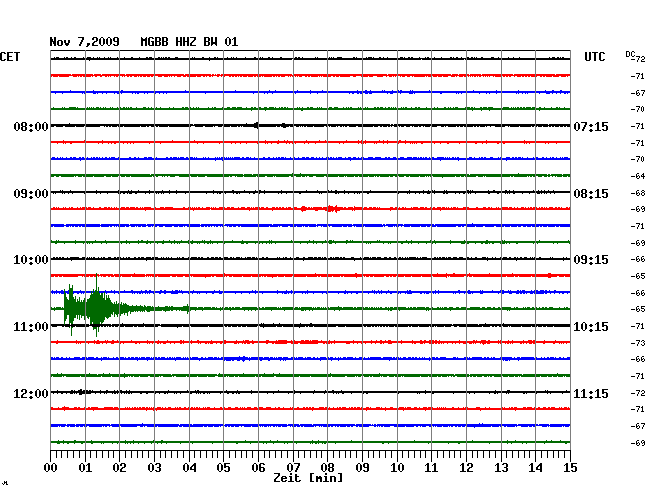650x494 pixels.
Task: Select DC value '-66' beside the 09:15 label
Action: click(638, 259)
